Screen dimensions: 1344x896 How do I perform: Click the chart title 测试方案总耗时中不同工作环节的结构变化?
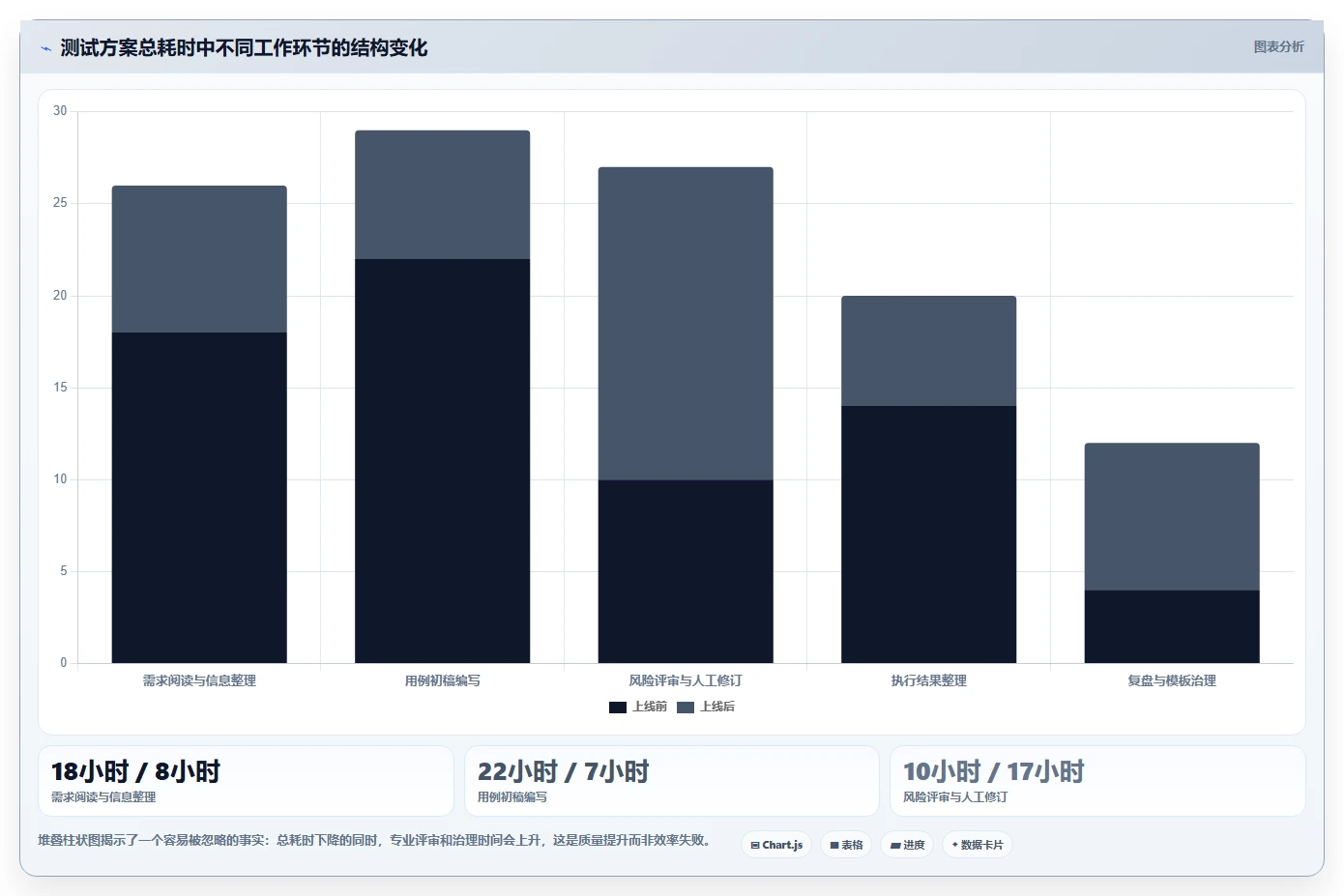click(244, 48)
